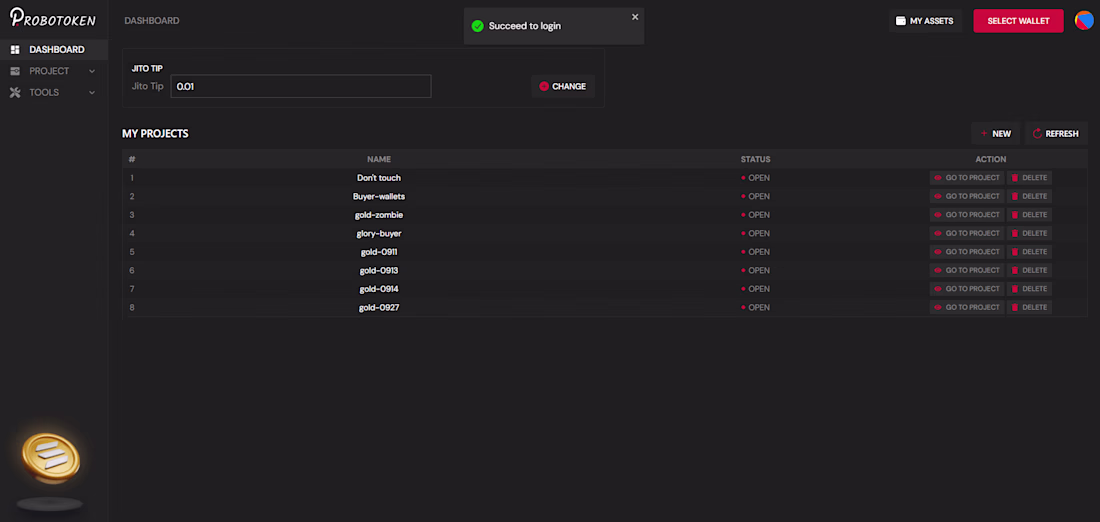The image size is (1100, 522).
Task: Click the DASHBOARD breadcrumb title
Action: (152, 21)
